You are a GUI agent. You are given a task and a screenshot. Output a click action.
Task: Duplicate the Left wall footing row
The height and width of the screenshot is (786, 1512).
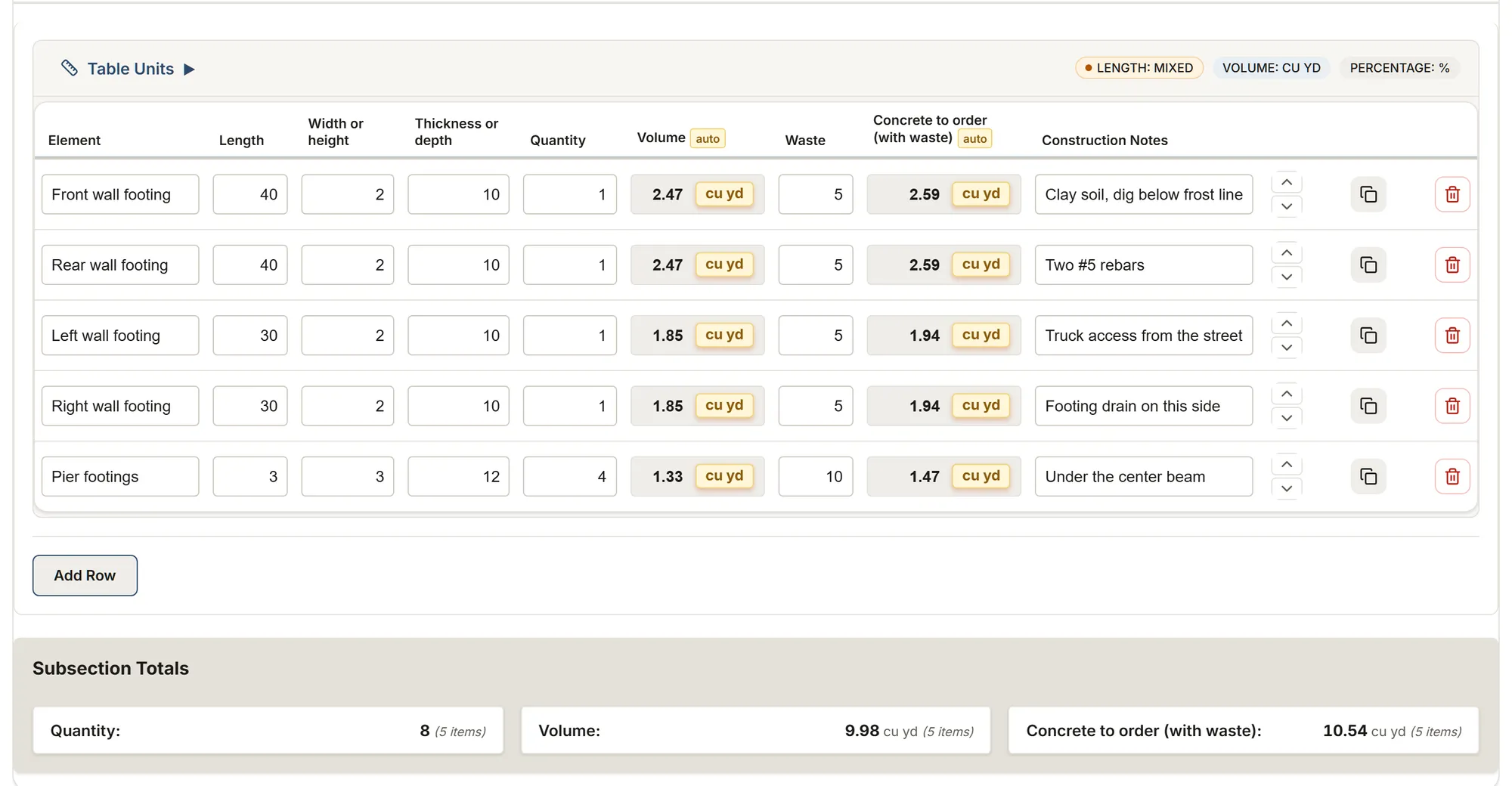1368,335
